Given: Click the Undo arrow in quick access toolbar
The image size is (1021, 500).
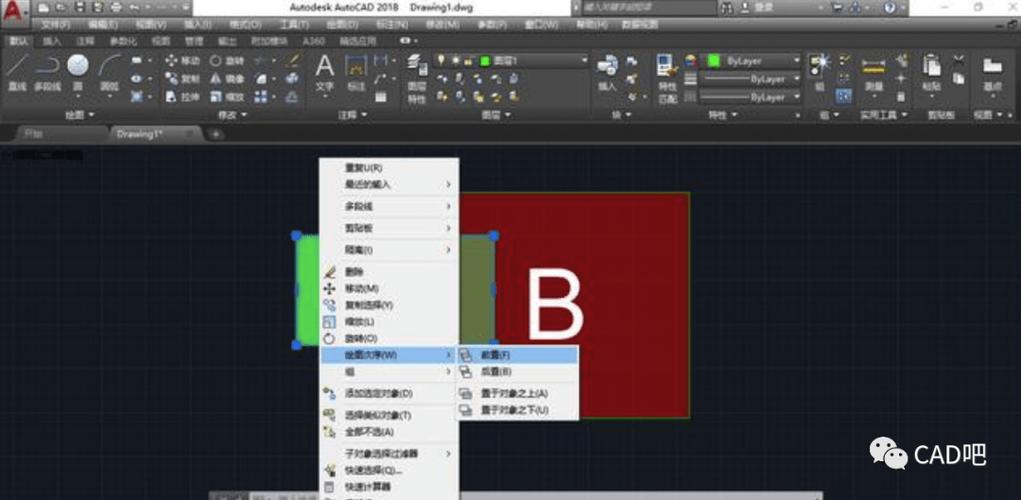Looking at the screenshot, I should click(x=134, y=8).
